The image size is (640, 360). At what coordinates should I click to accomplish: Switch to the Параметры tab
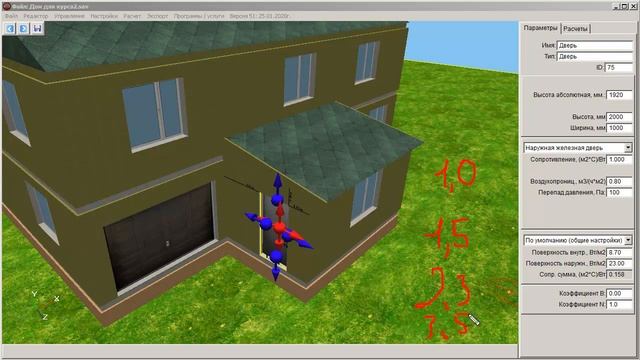[540, 28]
